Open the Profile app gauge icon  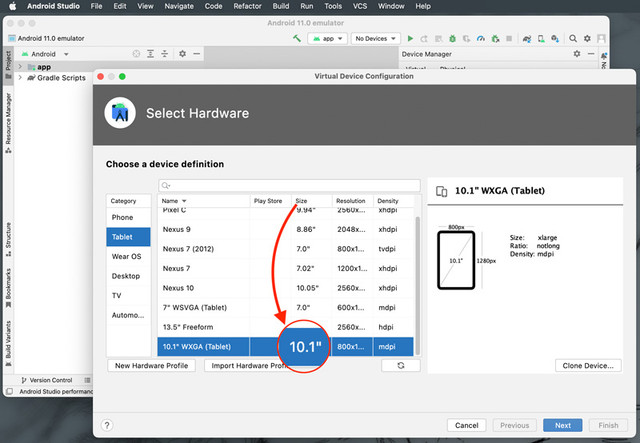[481, 38]
